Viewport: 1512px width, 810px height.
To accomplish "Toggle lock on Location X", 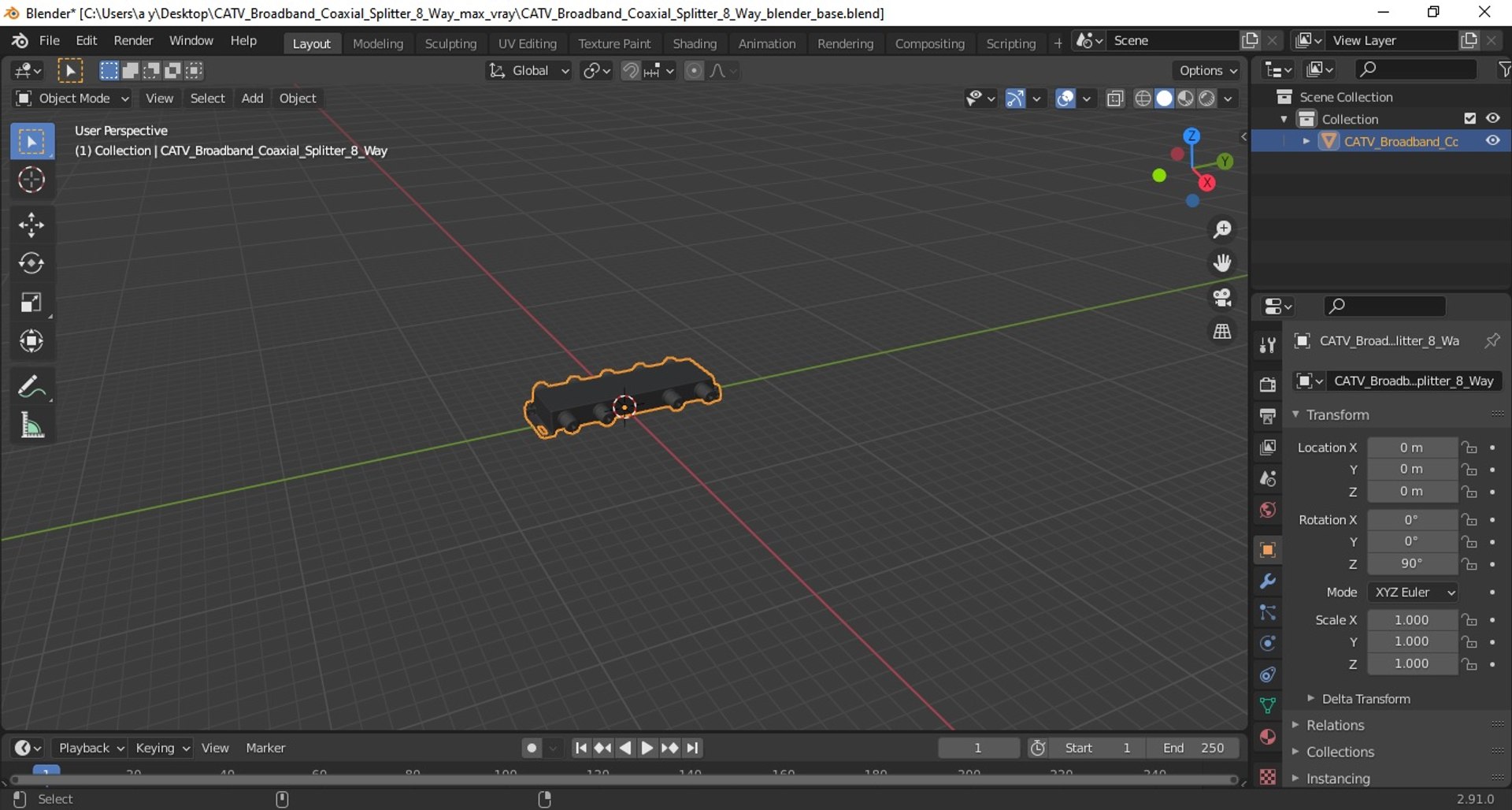I will click(1469, 448).
